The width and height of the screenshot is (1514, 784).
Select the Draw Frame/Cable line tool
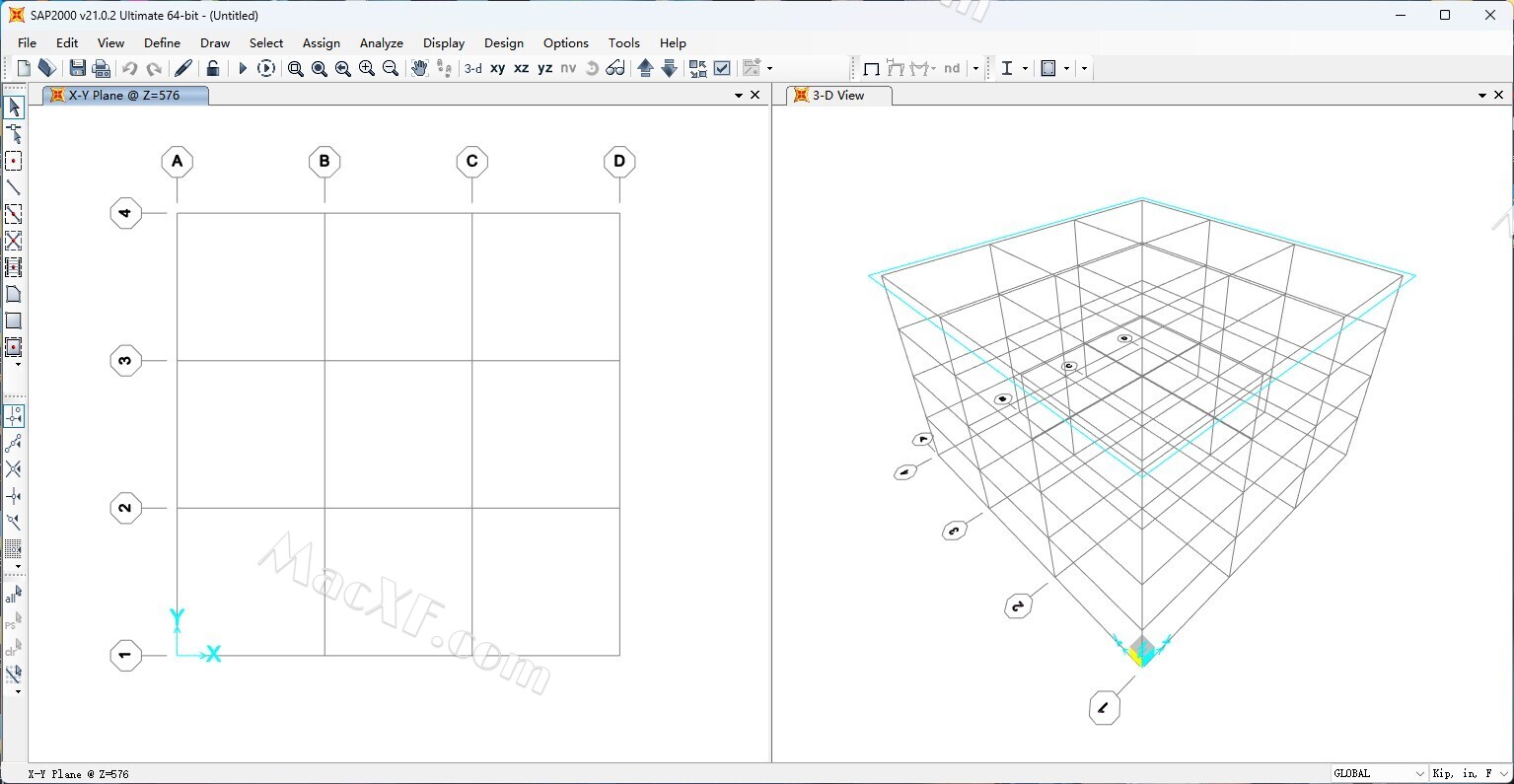pos(14,187)
